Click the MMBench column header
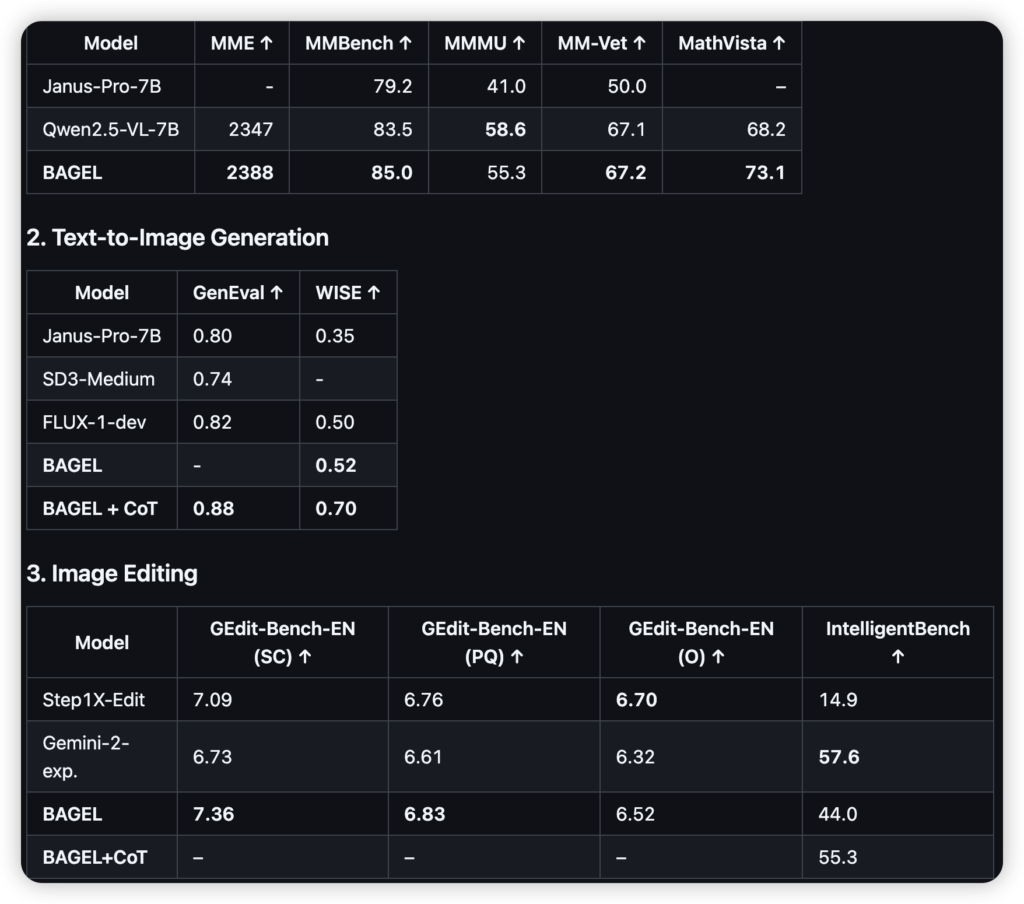1024x904 pixels. pos(359,43)
